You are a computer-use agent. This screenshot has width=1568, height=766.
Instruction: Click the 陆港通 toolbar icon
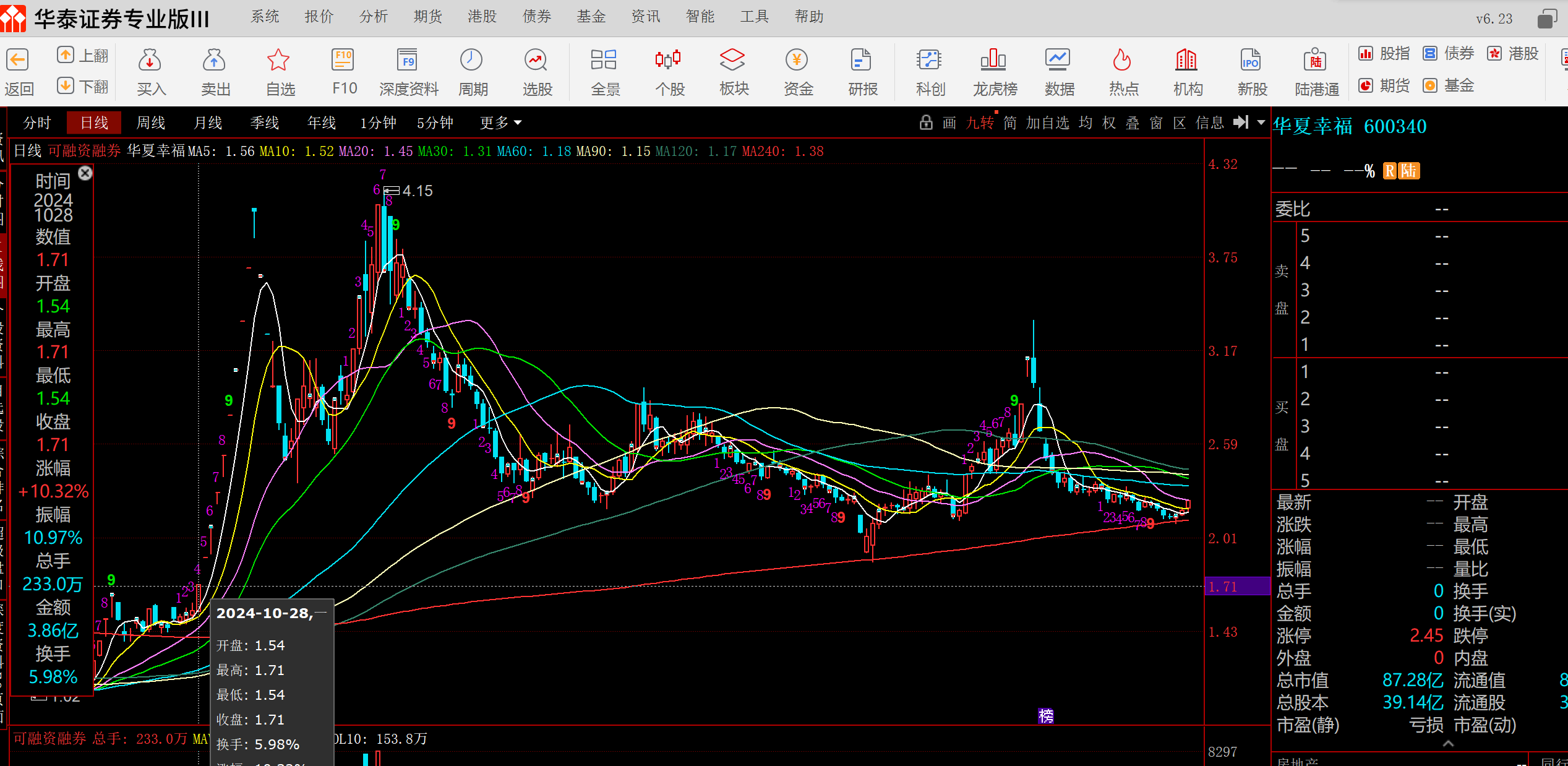pyautogui.click(x=1316, y=61)
